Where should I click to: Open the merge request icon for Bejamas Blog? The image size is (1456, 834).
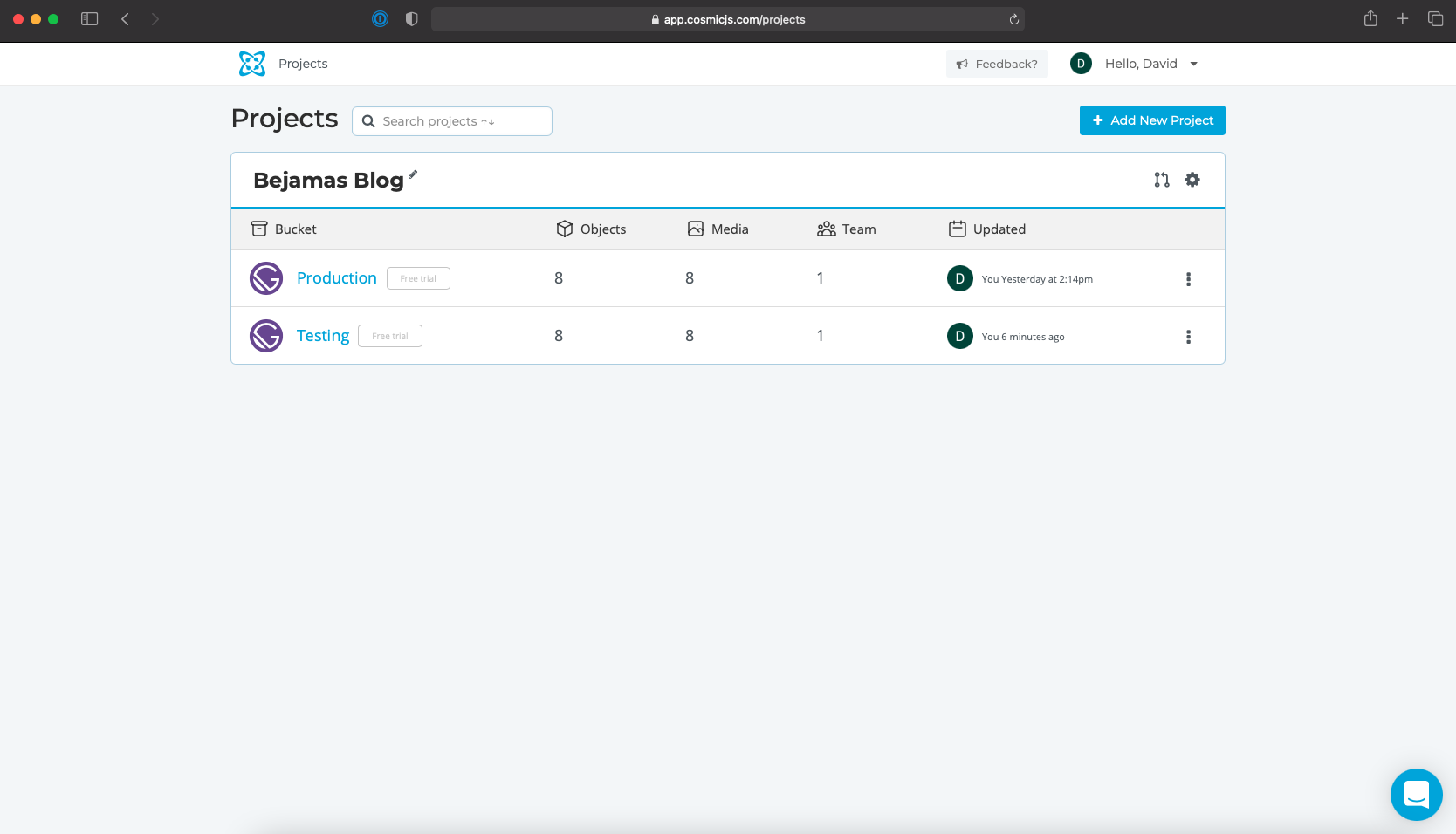(x=1162, y=180)
